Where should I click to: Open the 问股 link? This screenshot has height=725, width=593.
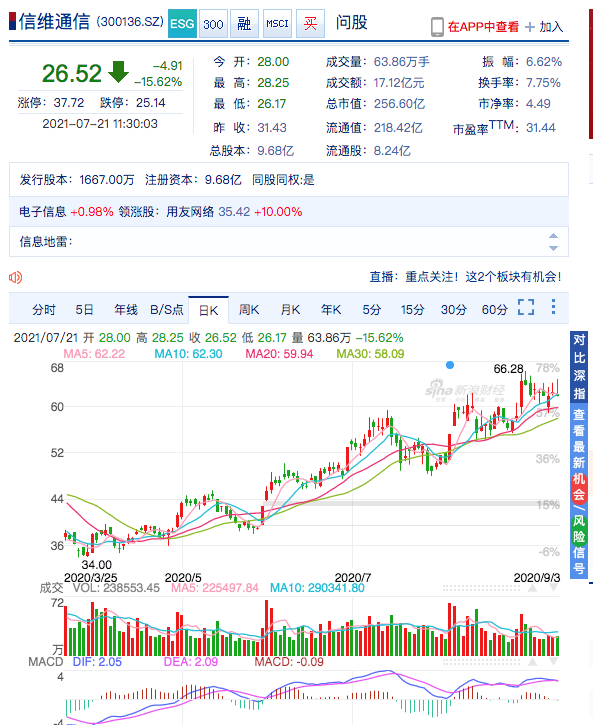[351, 23]
